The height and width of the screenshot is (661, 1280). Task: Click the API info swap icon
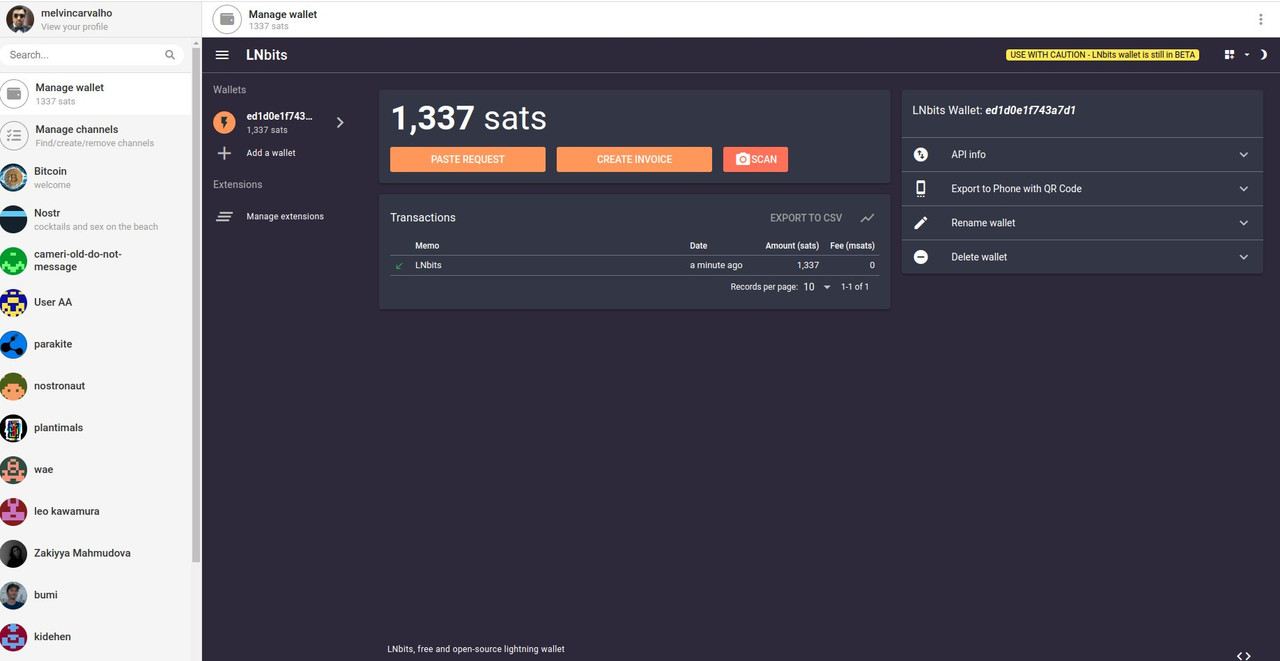click(x=921, y=154)
